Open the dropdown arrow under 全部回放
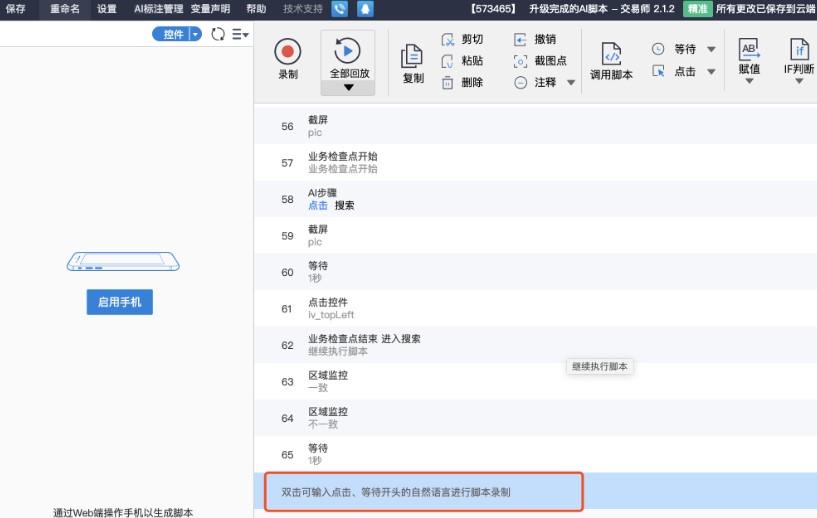The width and height of the screenshot is (817, 518). [349, 88]
